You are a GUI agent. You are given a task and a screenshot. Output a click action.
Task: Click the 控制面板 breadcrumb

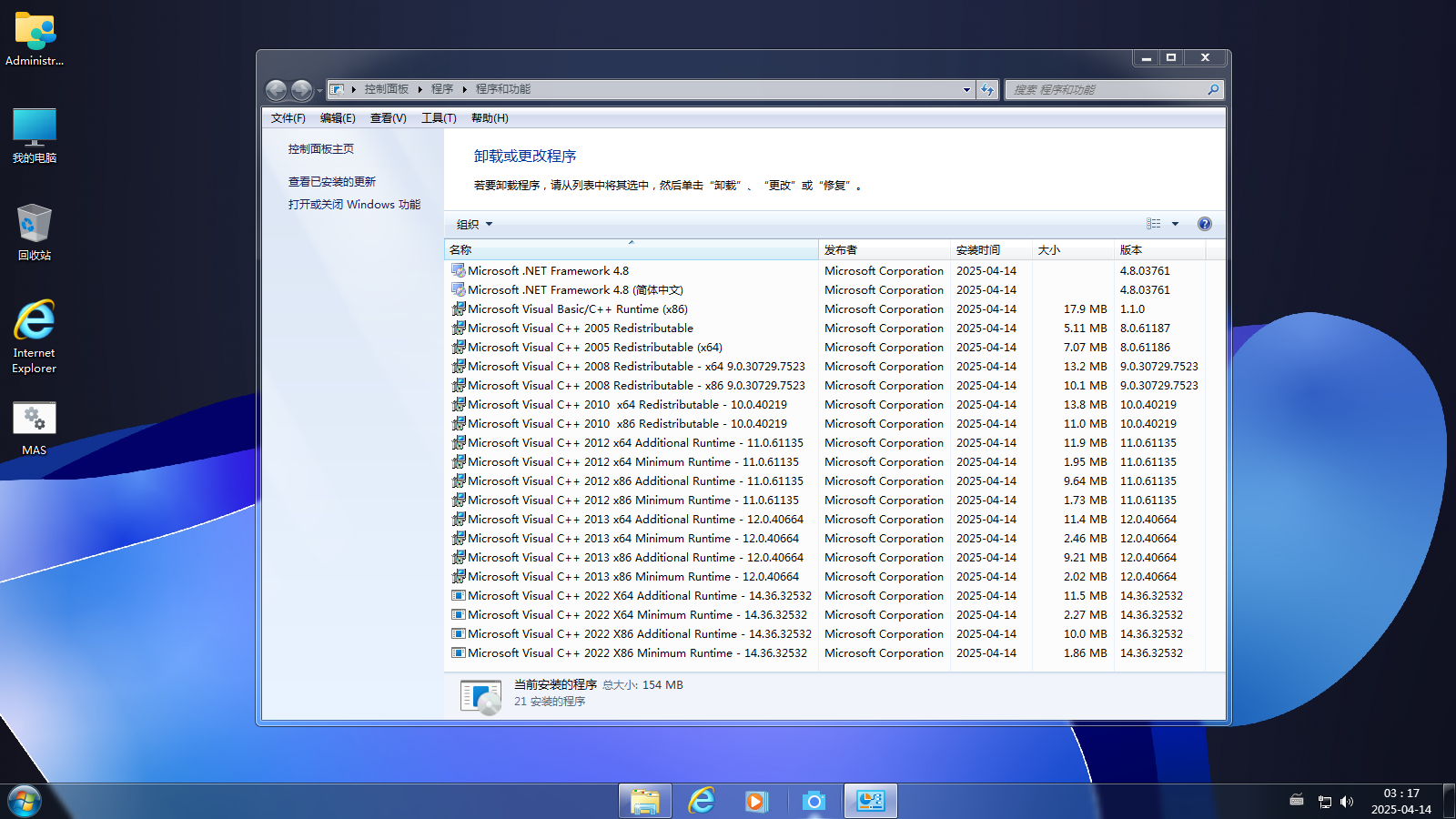tap(387, 89)
